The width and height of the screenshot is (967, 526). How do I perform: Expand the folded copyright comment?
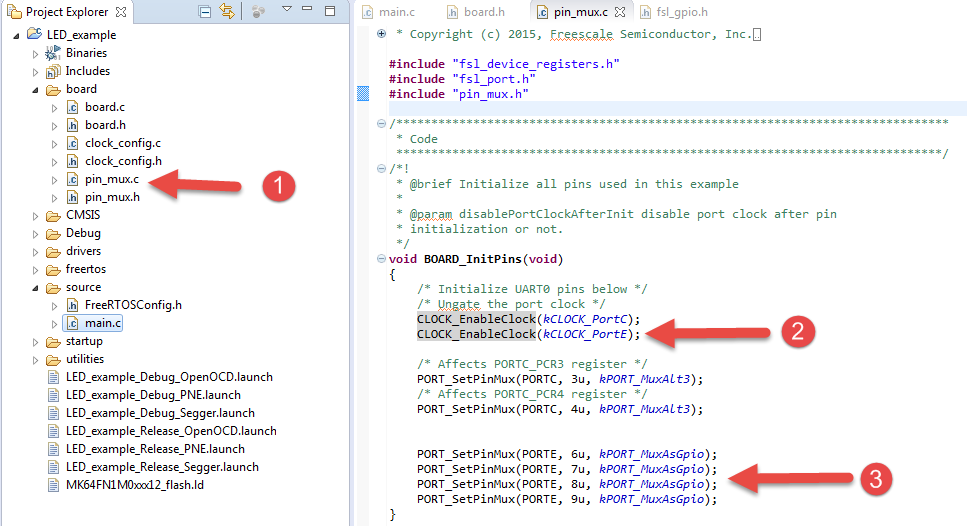(x=381, y=34)
